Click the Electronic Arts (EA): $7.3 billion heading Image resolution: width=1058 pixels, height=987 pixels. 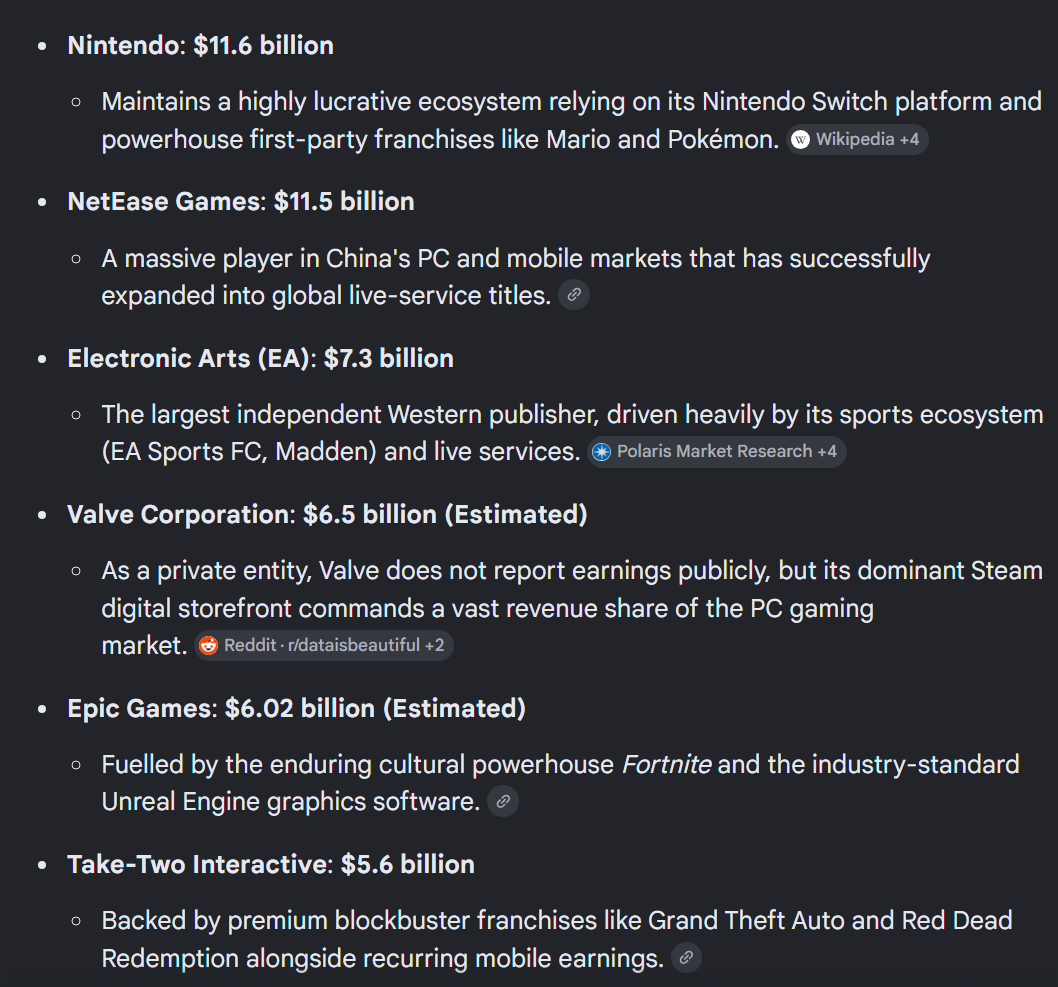(260, 358)
